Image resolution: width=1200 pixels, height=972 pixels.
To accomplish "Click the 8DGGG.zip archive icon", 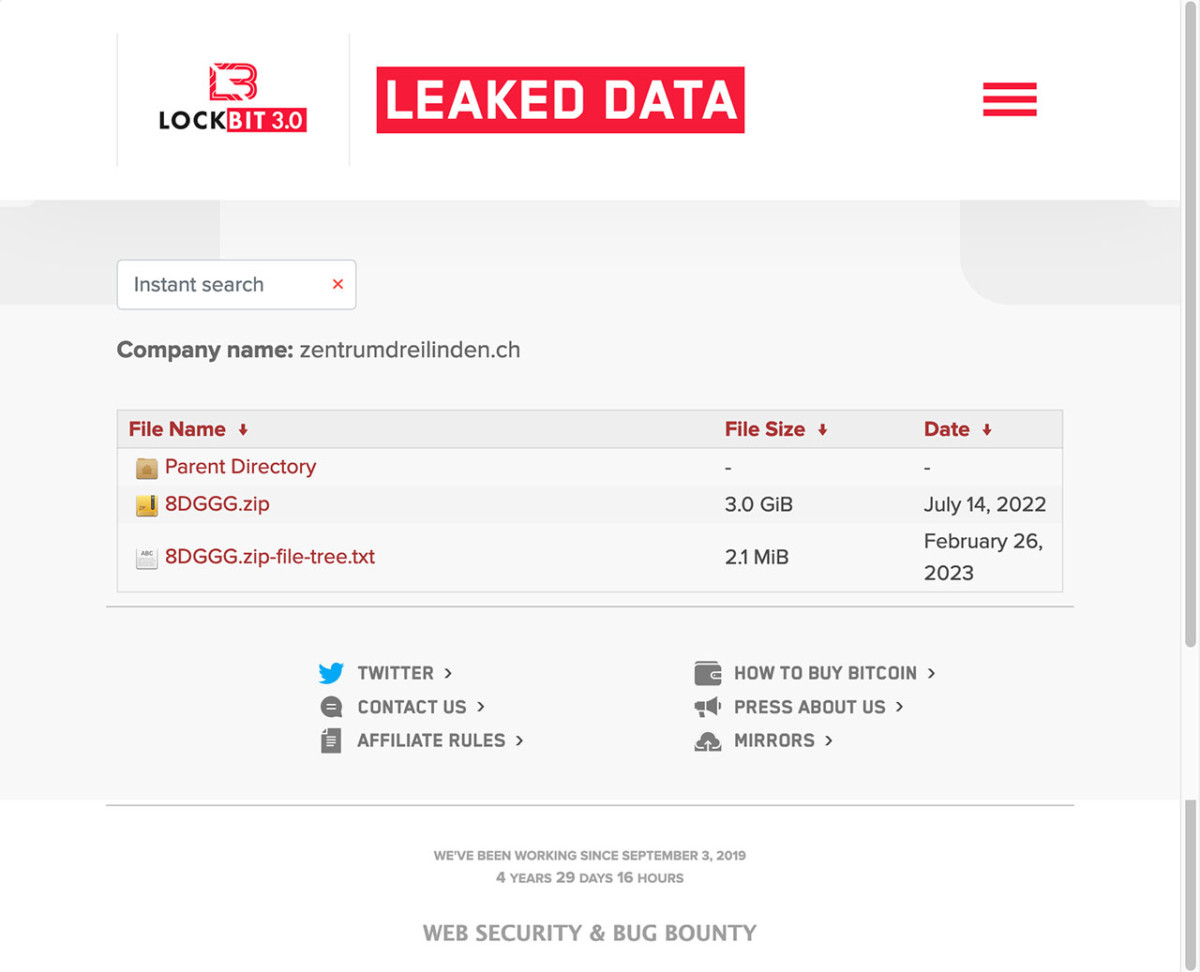I will tap(147, 506).
